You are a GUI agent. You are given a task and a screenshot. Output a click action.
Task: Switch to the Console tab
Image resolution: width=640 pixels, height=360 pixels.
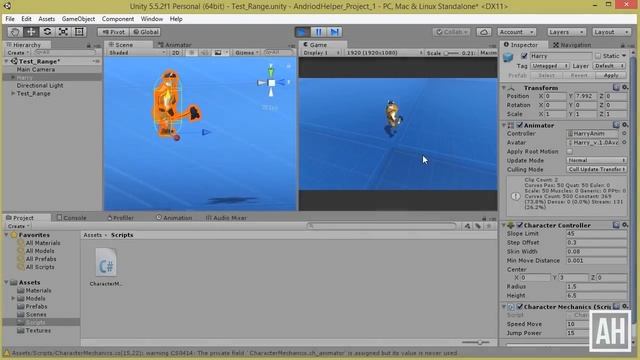tap(72, 218)
